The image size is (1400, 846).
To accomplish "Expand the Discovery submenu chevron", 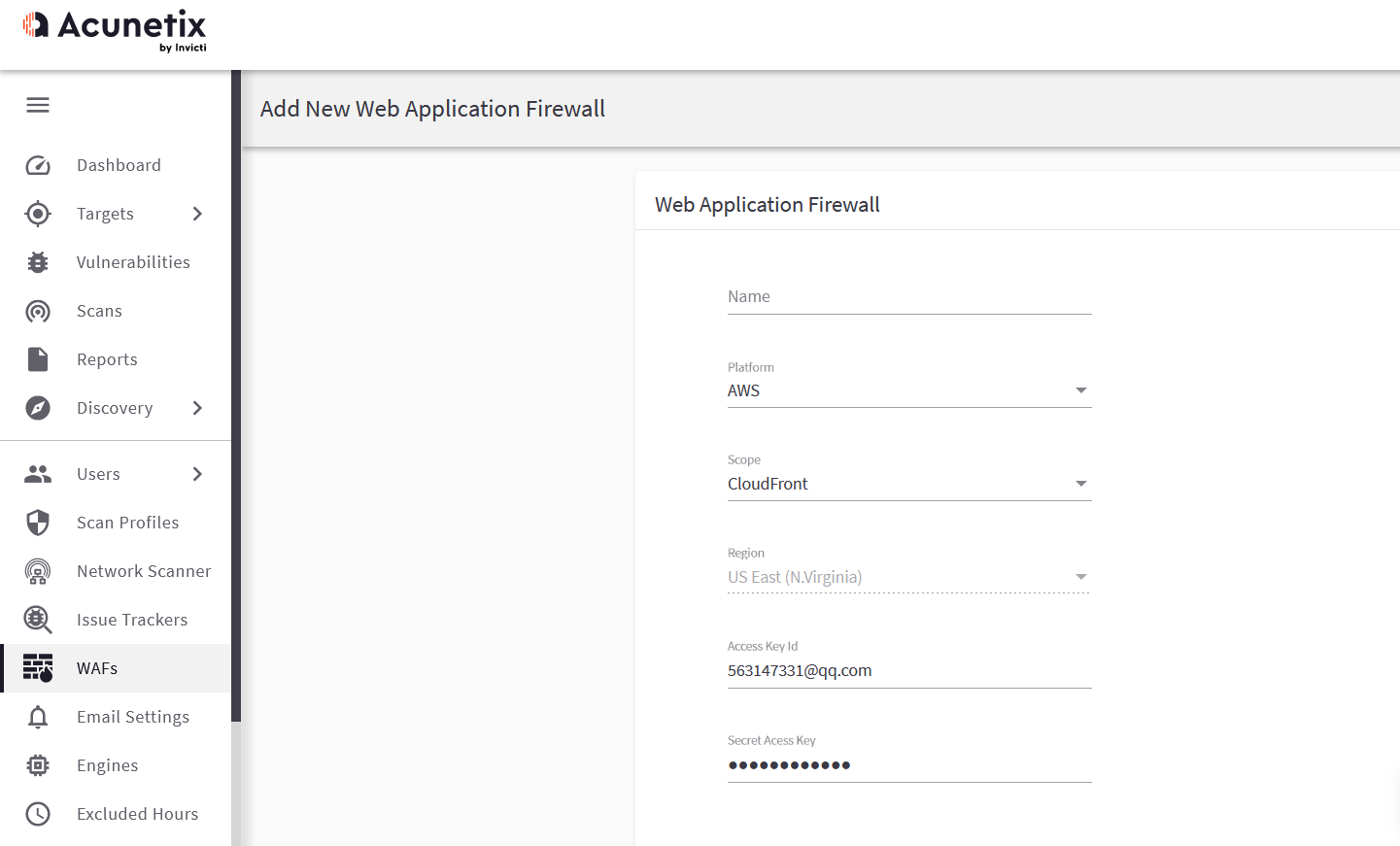I will [x=197, y=408].
